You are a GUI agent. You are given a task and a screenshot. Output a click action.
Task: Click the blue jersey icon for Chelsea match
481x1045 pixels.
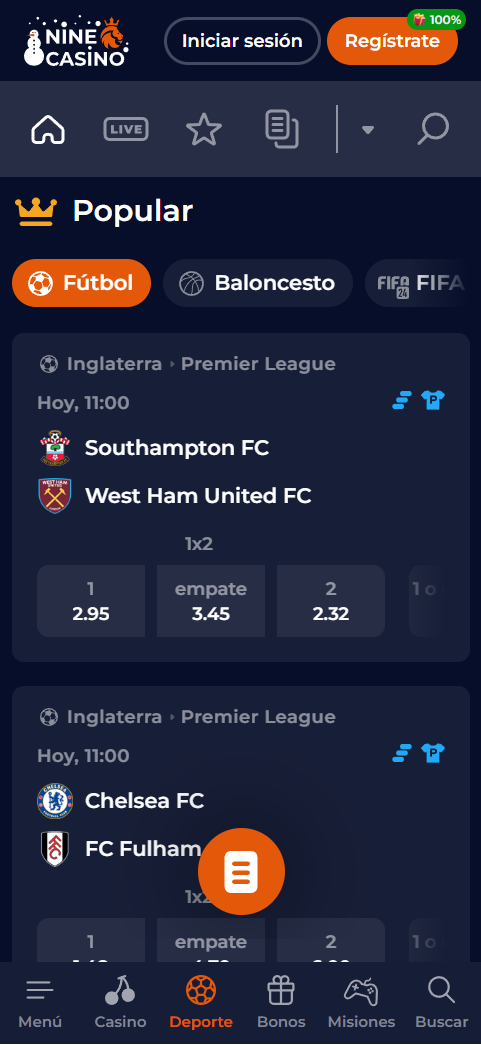[x=433, y=754]
